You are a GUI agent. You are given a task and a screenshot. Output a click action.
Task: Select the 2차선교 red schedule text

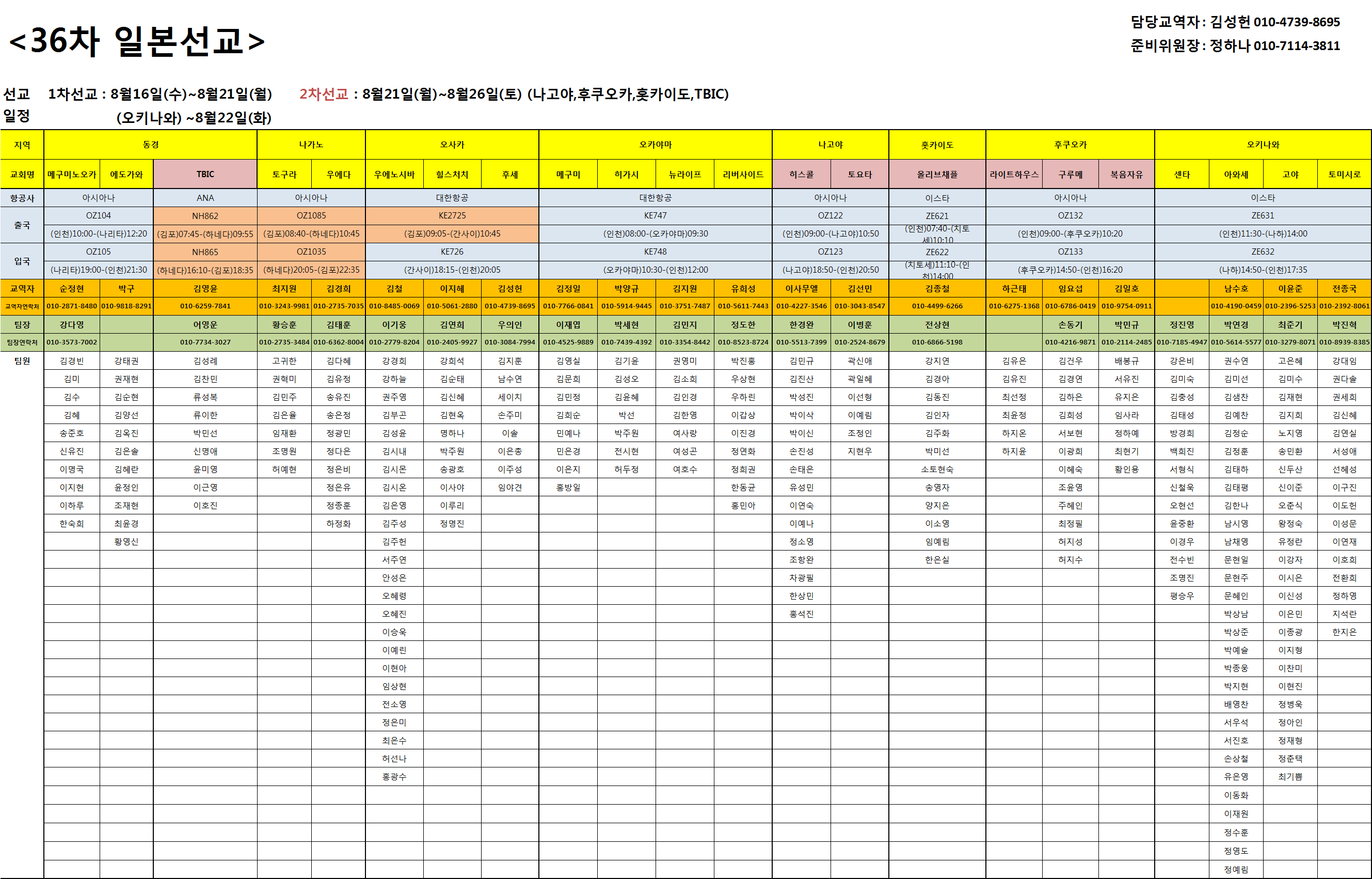pyautogui.click(x=324, y=93)
